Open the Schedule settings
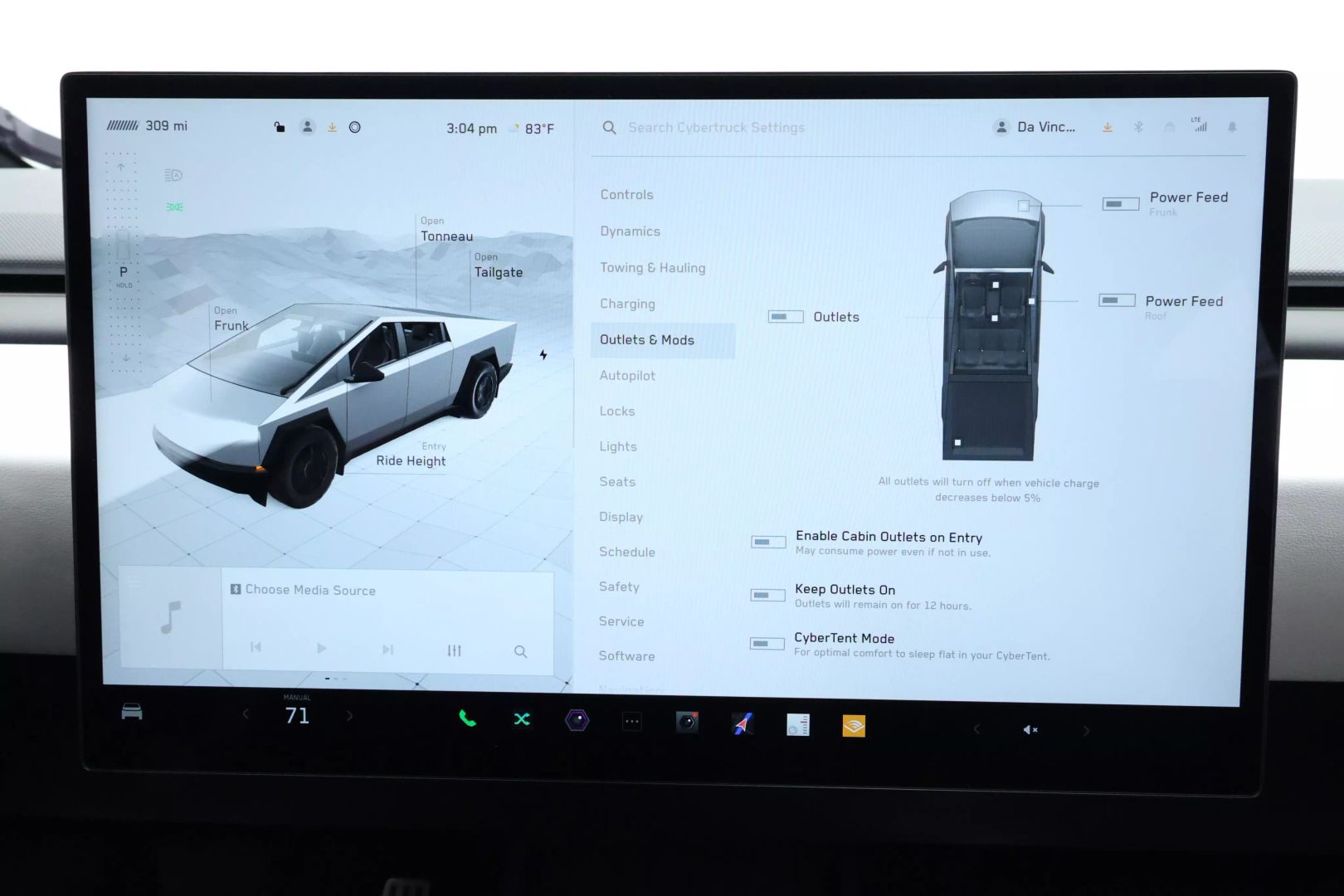This screenshot has height=896, width=1344. [626, 552]
